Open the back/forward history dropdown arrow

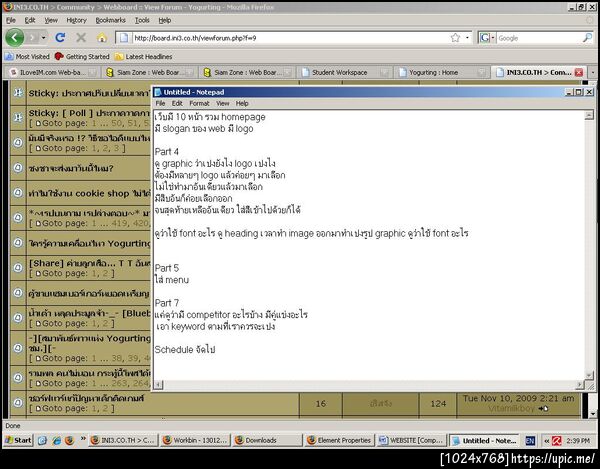43,37
